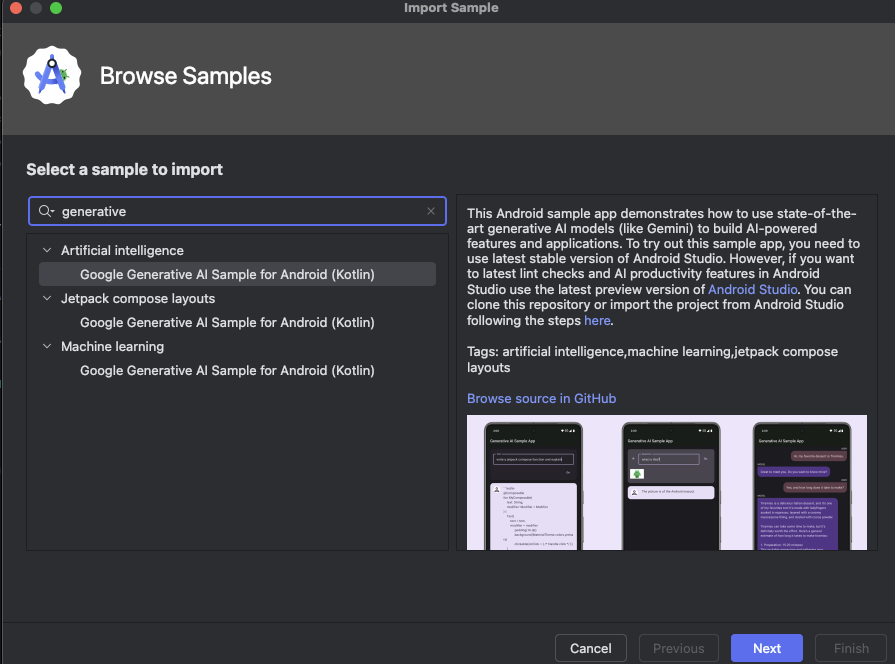Collapse the Machine learning category

[x=47, y=346]
